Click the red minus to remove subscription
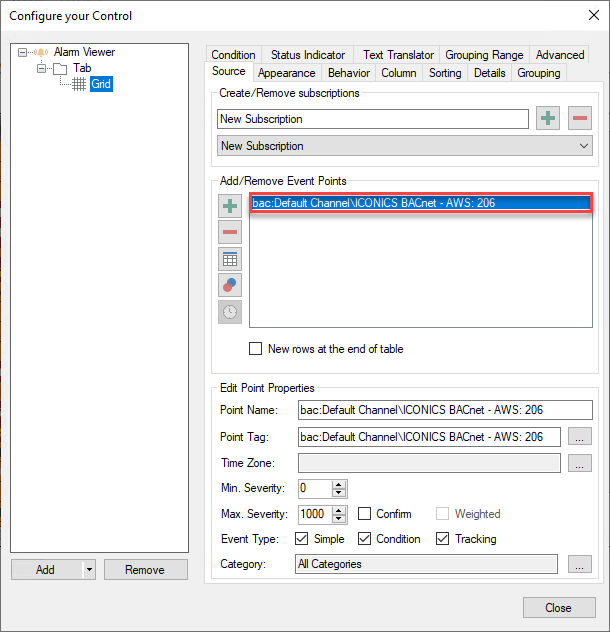This screenshot has height=632, width=610. (579, 118)
